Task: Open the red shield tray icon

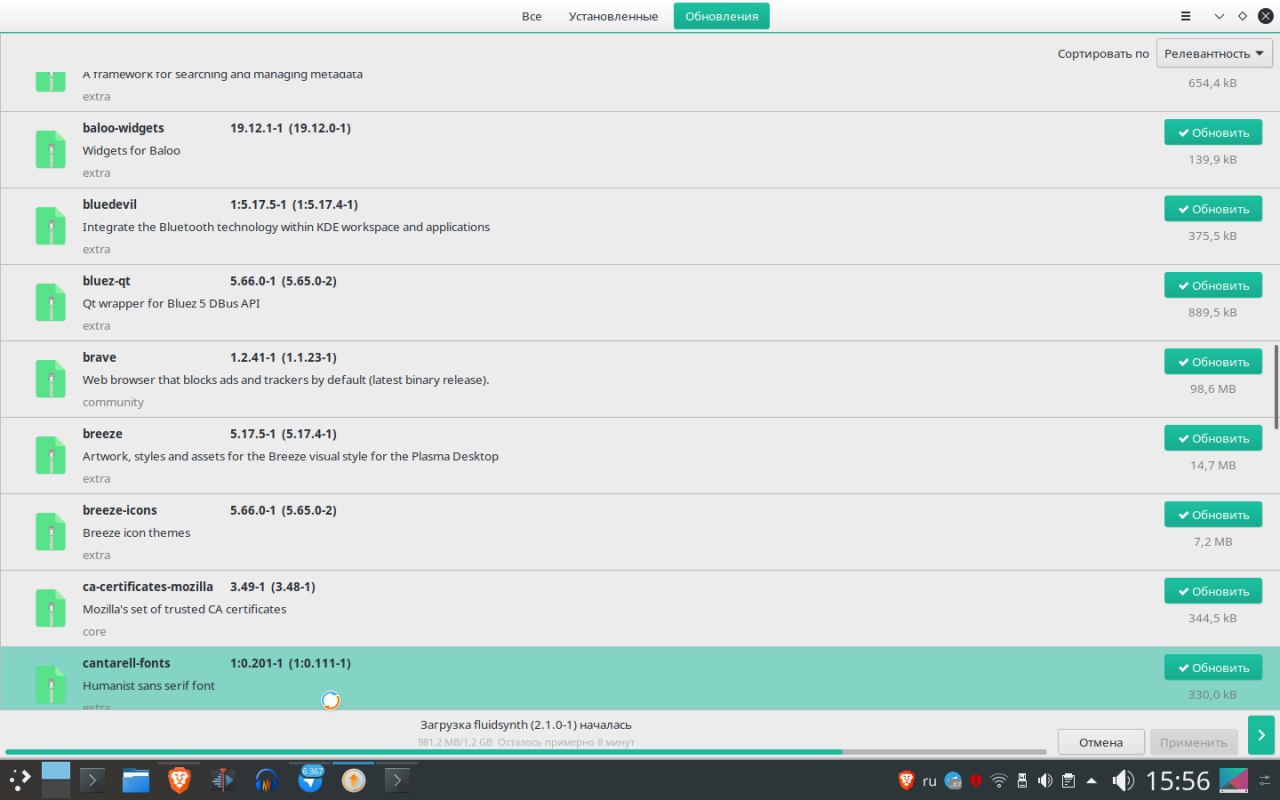Action: pyautogui.click(x=976, y=780)
